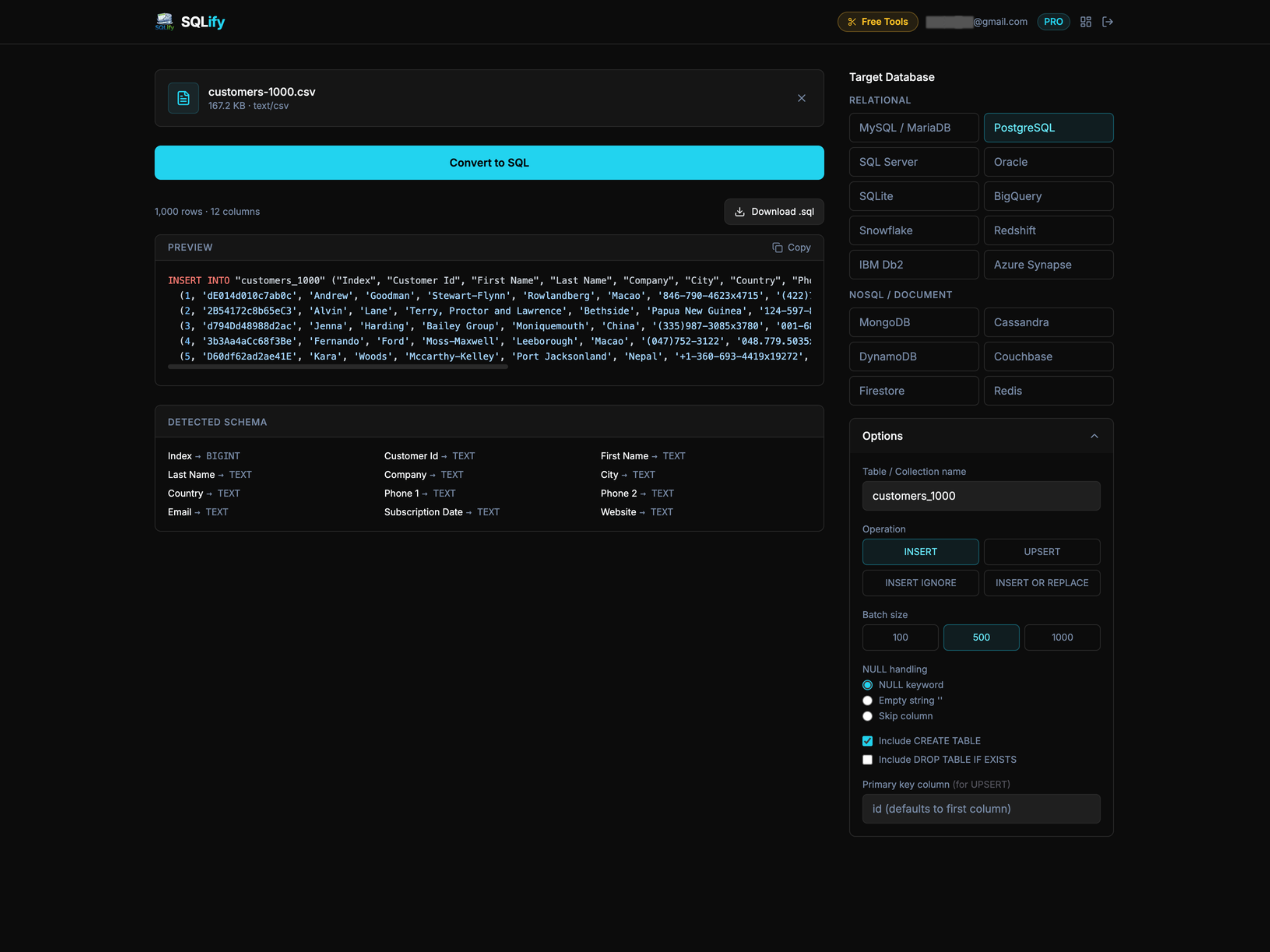Select MongoDB as target database
Screen dimensions: 1270x952
[913, 322]
